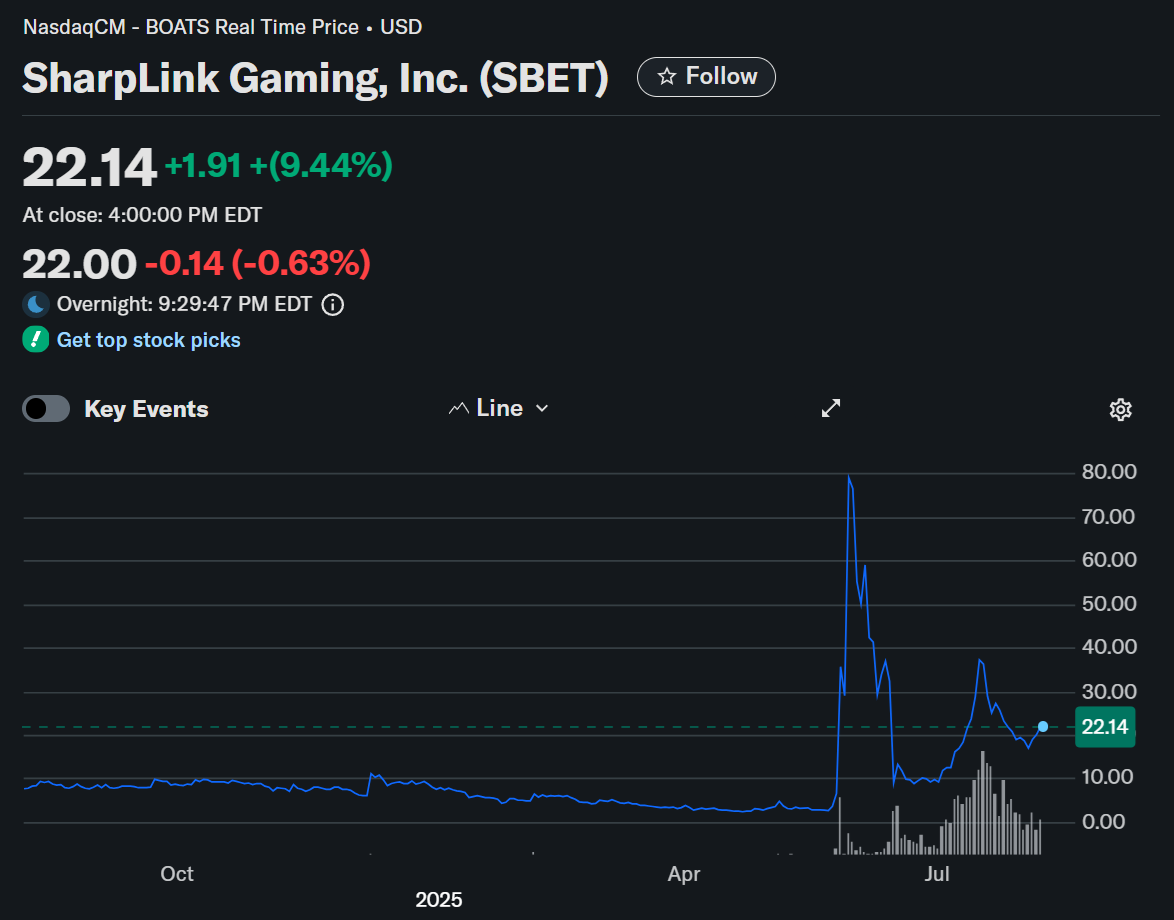Screen dimensions: 1174x920
Task: Click the 30.00 y-axis label
Action: click(x=1110, y=691)
